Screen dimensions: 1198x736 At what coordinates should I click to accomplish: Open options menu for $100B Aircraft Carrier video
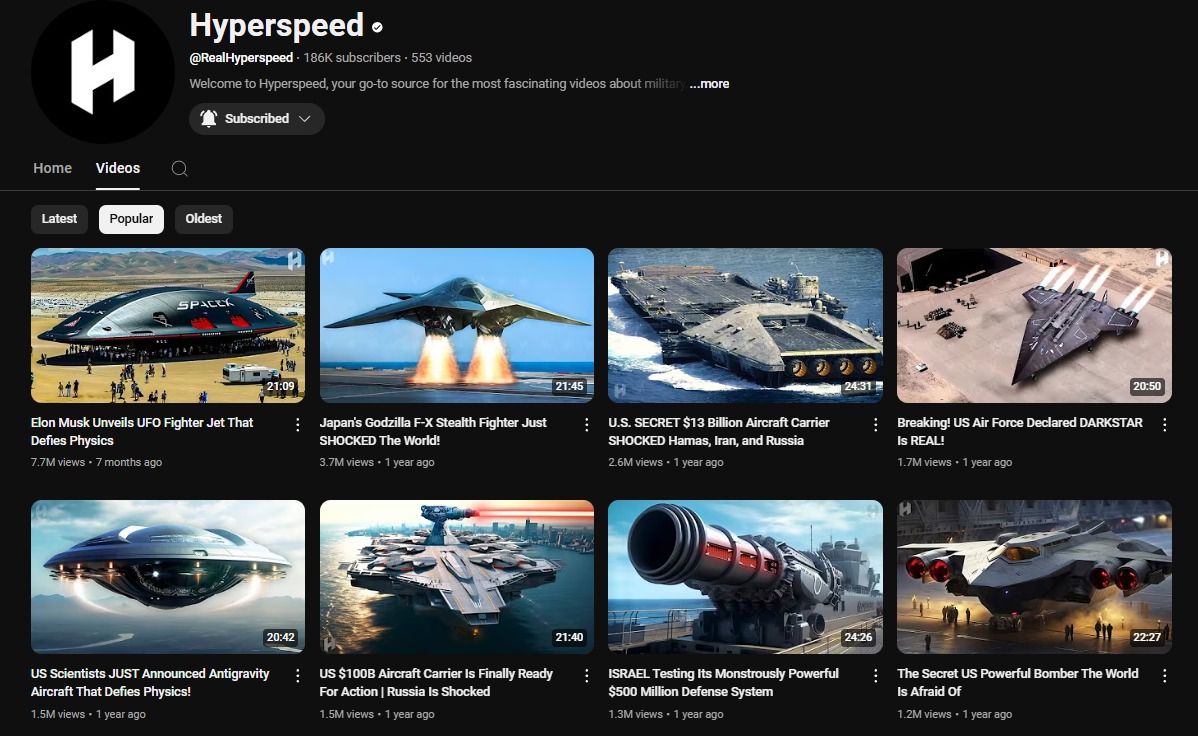[586, 676]
